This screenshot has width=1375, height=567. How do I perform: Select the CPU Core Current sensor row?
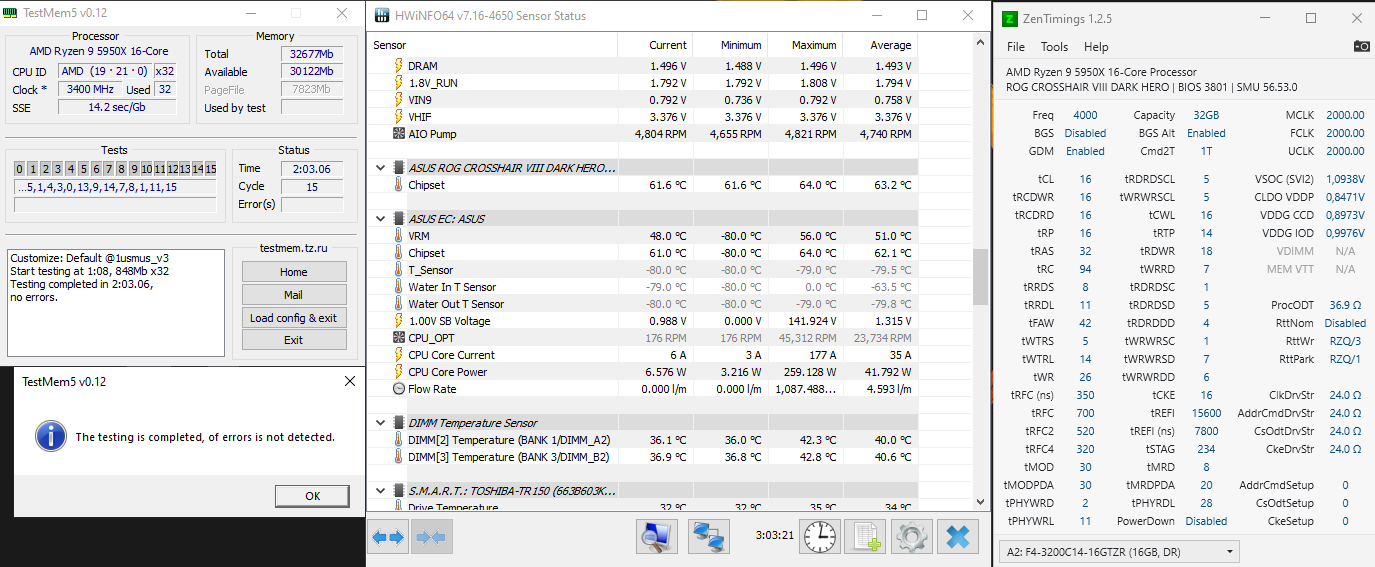point(642,355)
